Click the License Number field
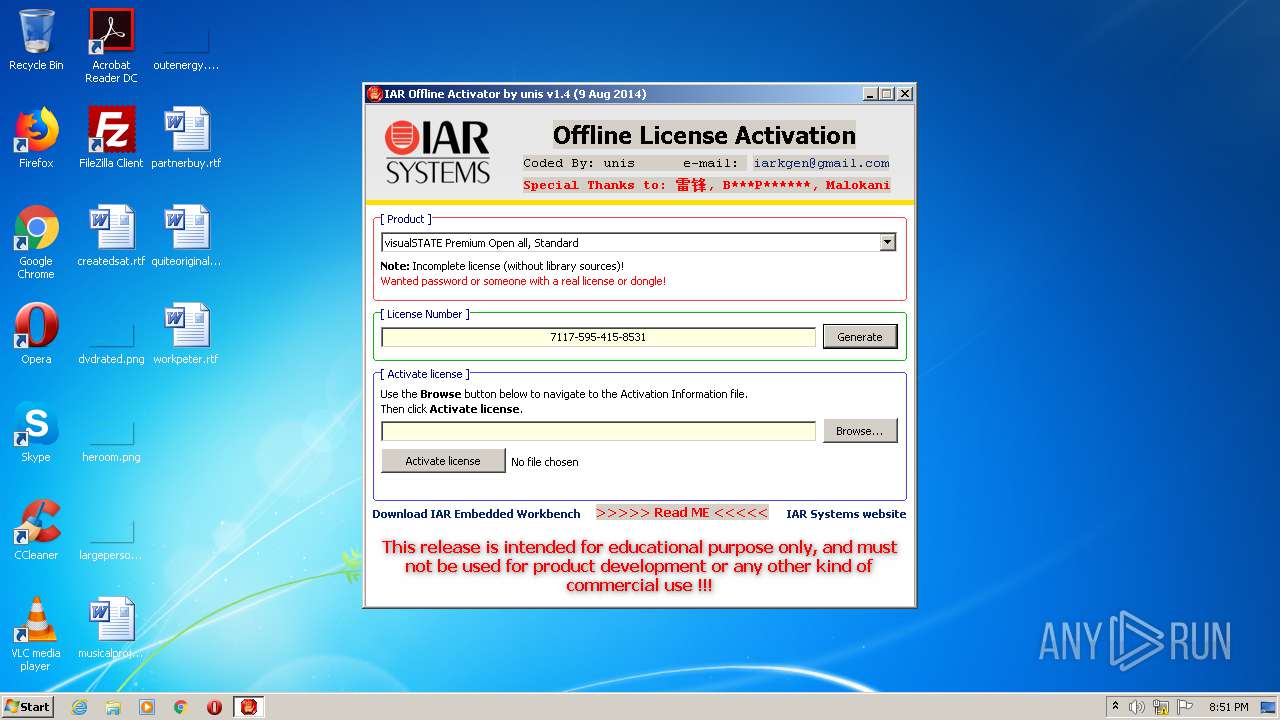The image size is (1280, 720). click(598, 337)
